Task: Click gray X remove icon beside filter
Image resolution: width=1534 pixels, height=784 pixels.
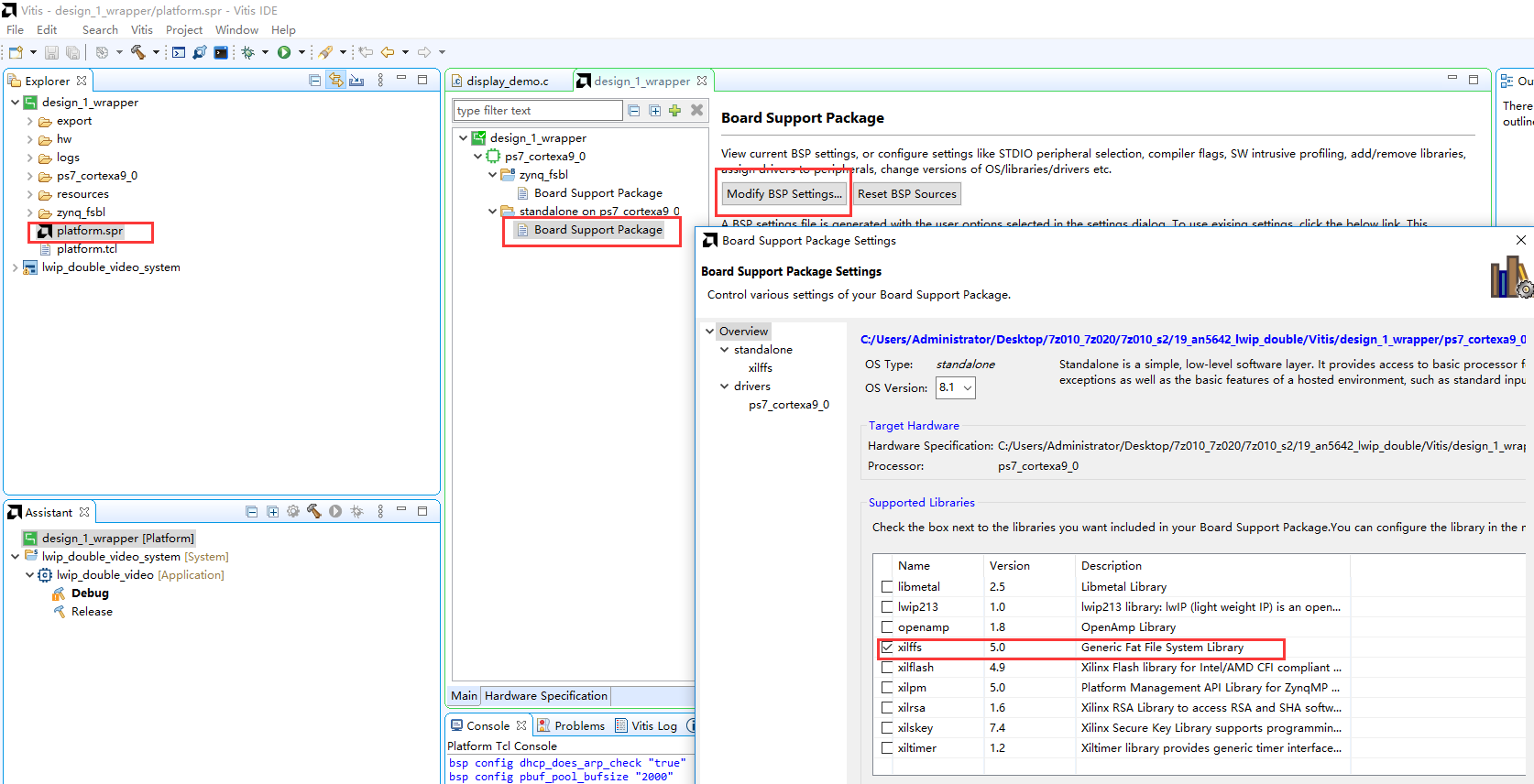Action: pos(696,110)
